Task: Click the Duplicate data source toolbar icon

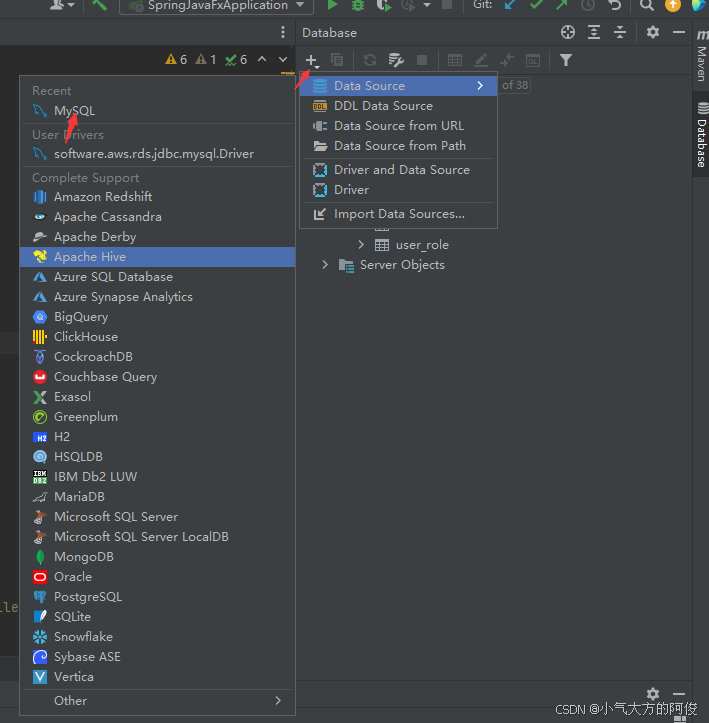Action: click(337, 60)
